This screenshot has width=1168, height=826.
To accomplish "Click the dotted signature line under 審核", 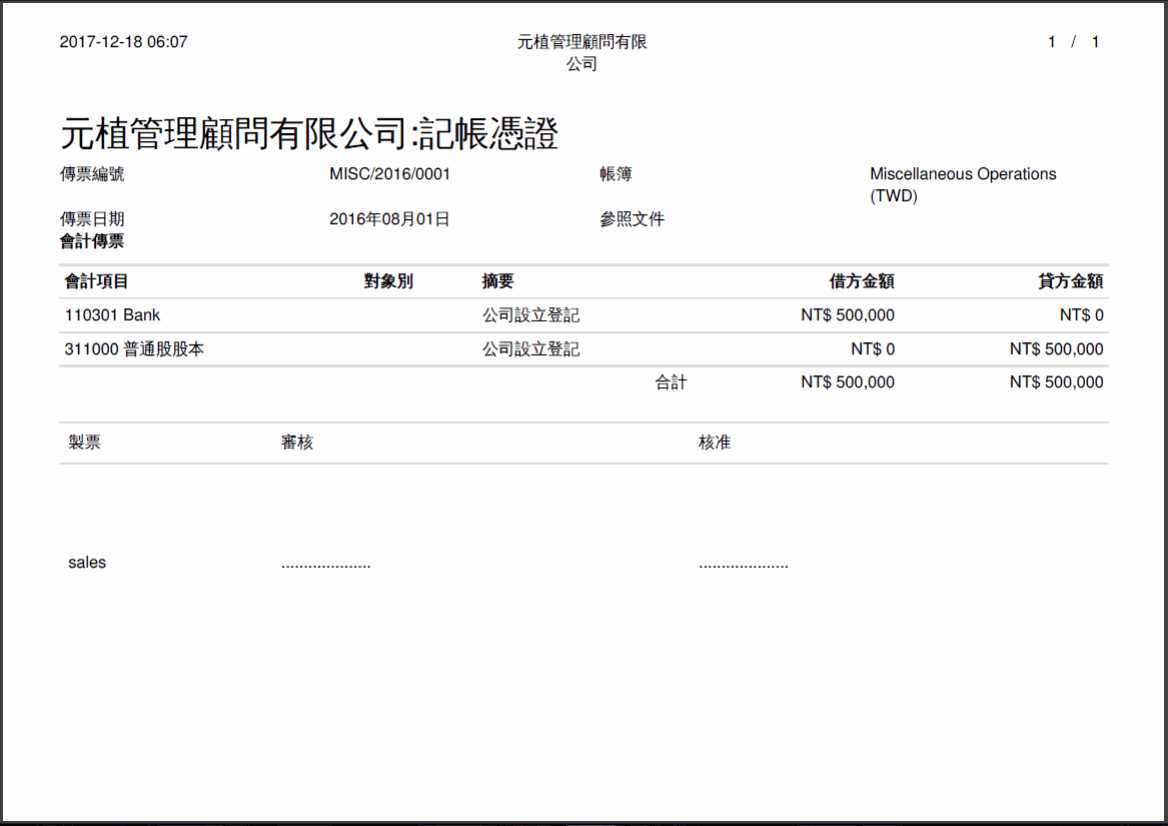I will 326,567.
